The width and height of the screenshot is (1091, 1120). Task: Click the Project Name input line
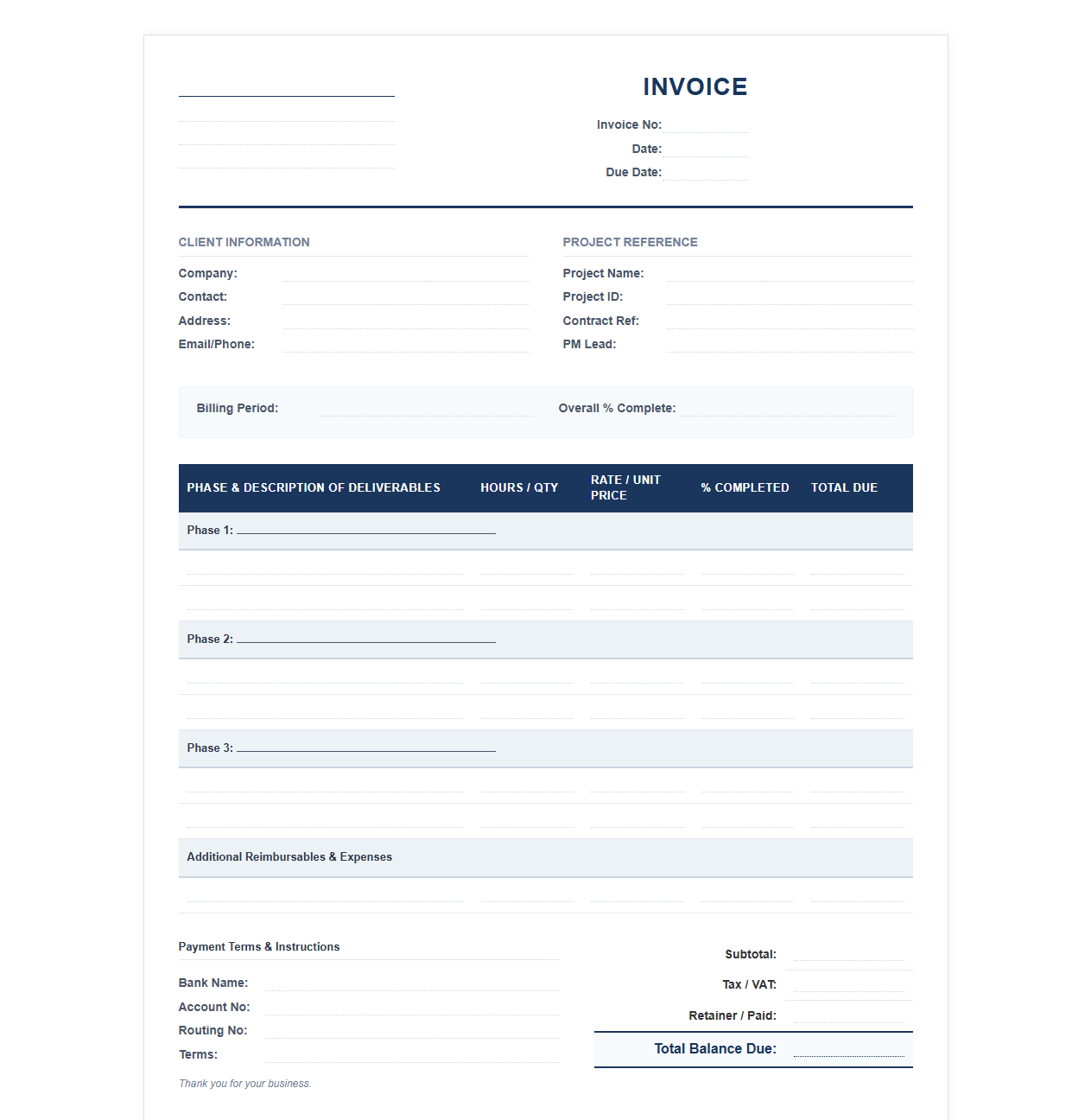coord(790,273)
